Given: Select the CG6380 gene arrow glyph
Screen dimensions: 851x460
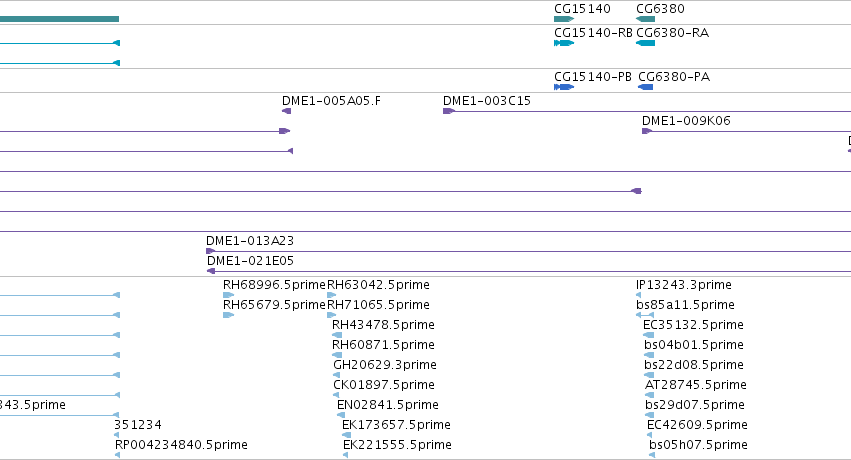Looking at the screenshot, I should (x=645, y=19).
